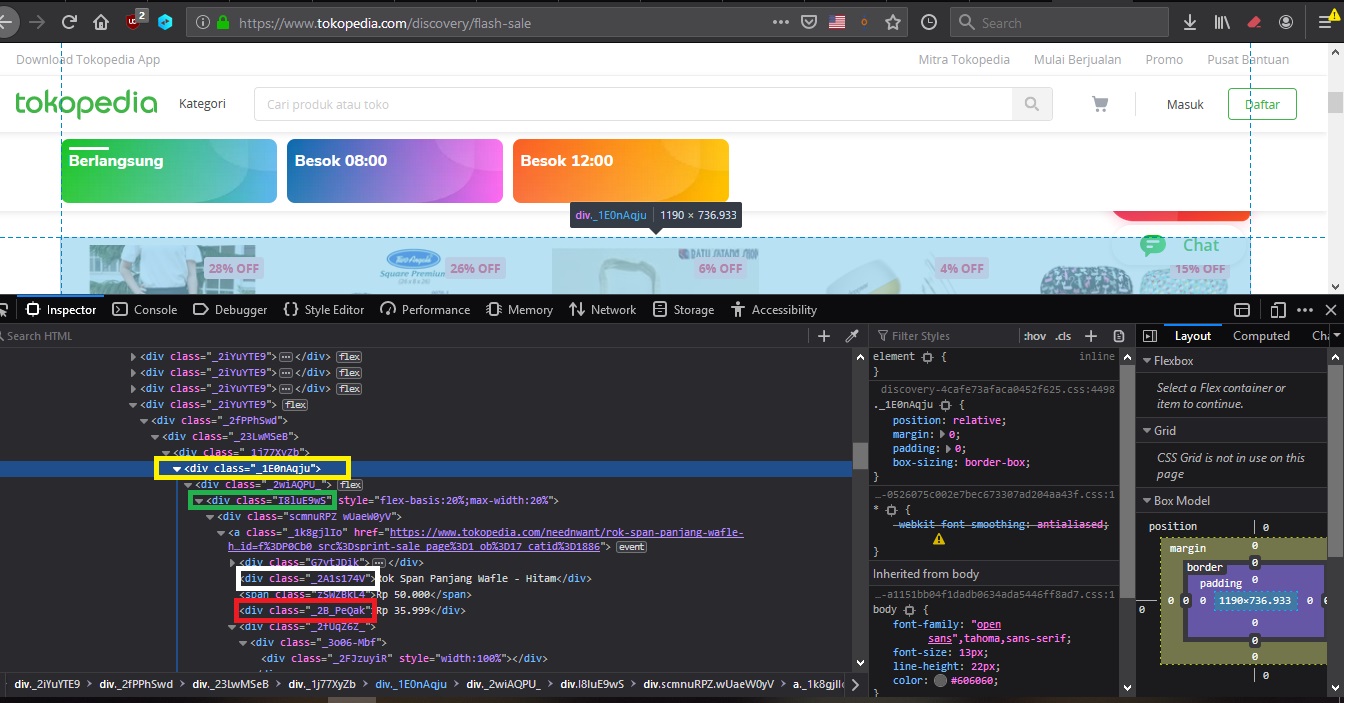Image resolution: width=1346 pixels, height=703 pixels.
Task: Click the create new node icon in Inspector
Action: tap(825, 336)
